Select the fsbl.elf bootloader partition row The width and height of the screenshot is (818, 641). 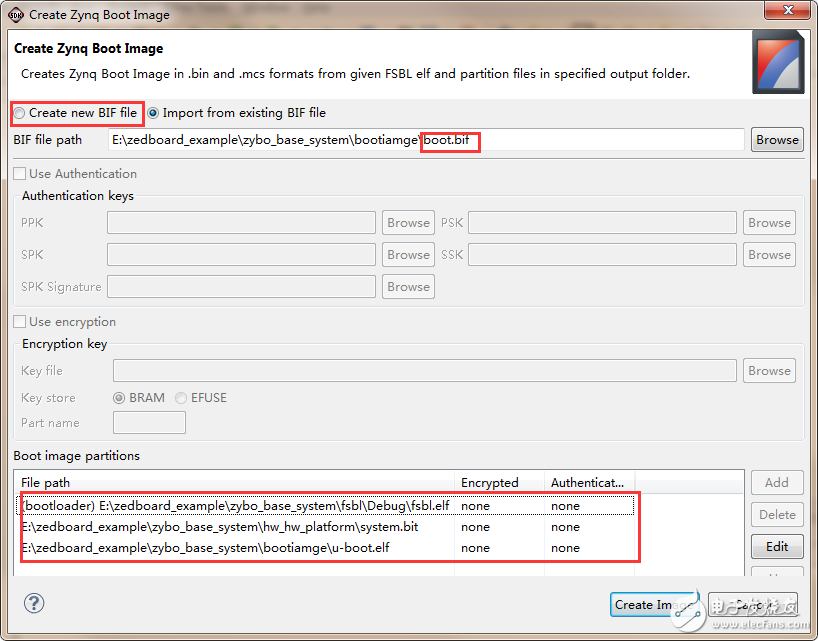click(236, 506)
